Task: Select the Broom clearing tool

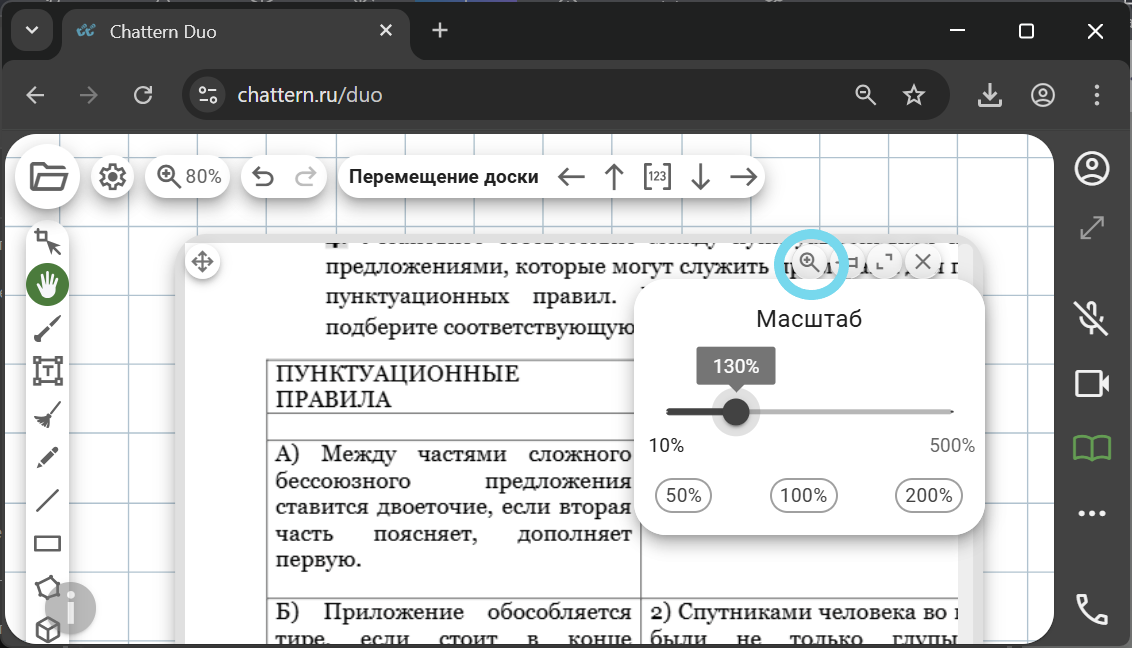Action: pos(46,414)
